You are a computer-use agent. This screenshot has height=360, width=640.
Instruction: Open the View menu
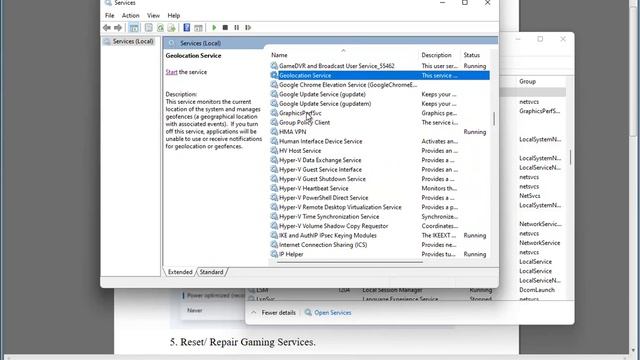point(153,16)
